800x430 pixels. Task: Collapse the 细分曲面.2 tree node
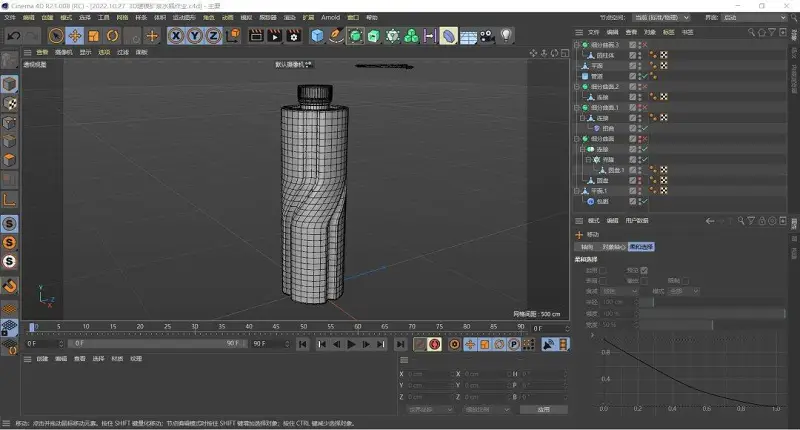577,87
